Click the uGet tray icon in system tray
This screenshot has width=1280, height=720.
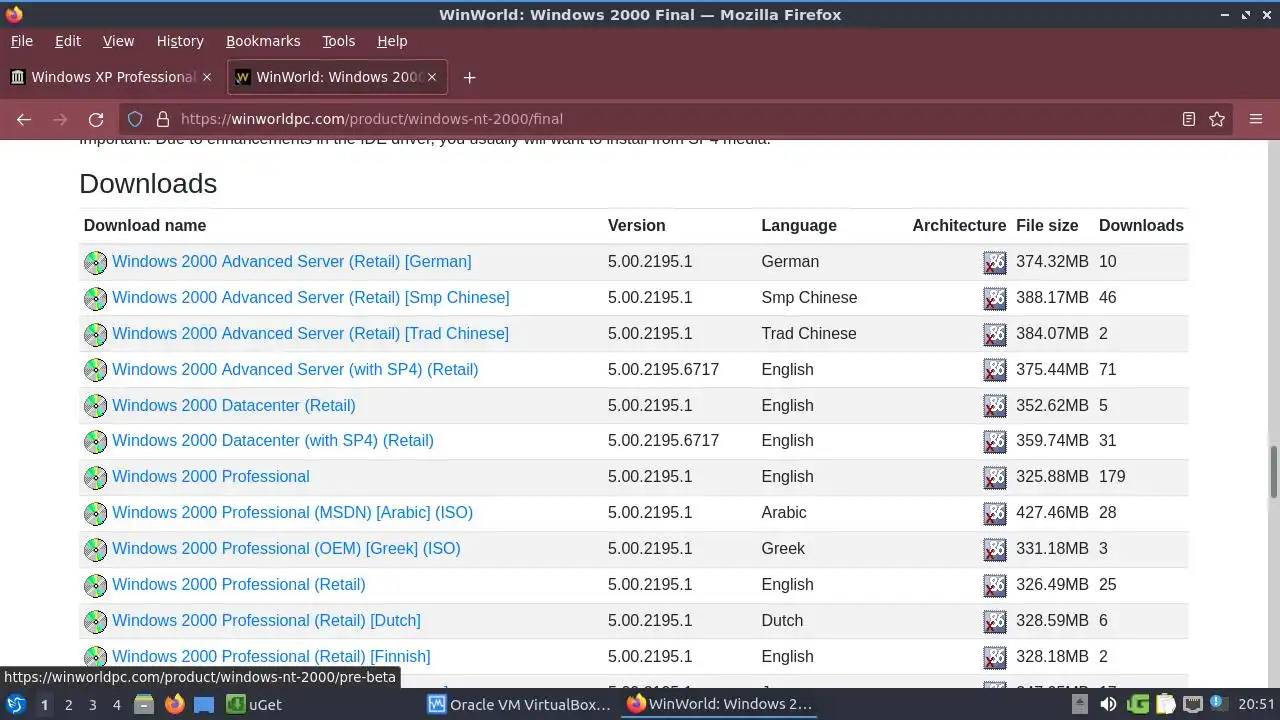point(1137,704)
